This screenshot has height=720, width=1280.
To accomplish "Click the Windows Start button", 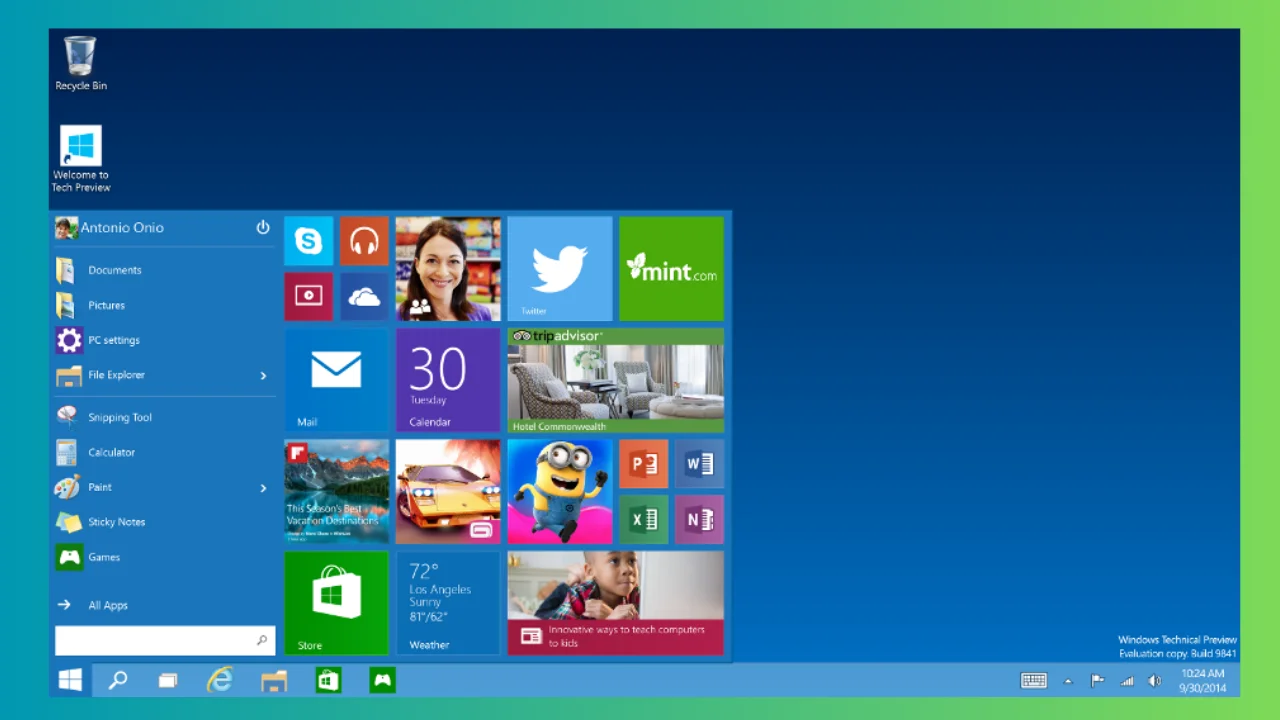I will pyautogui.click(x=70, y=680).
